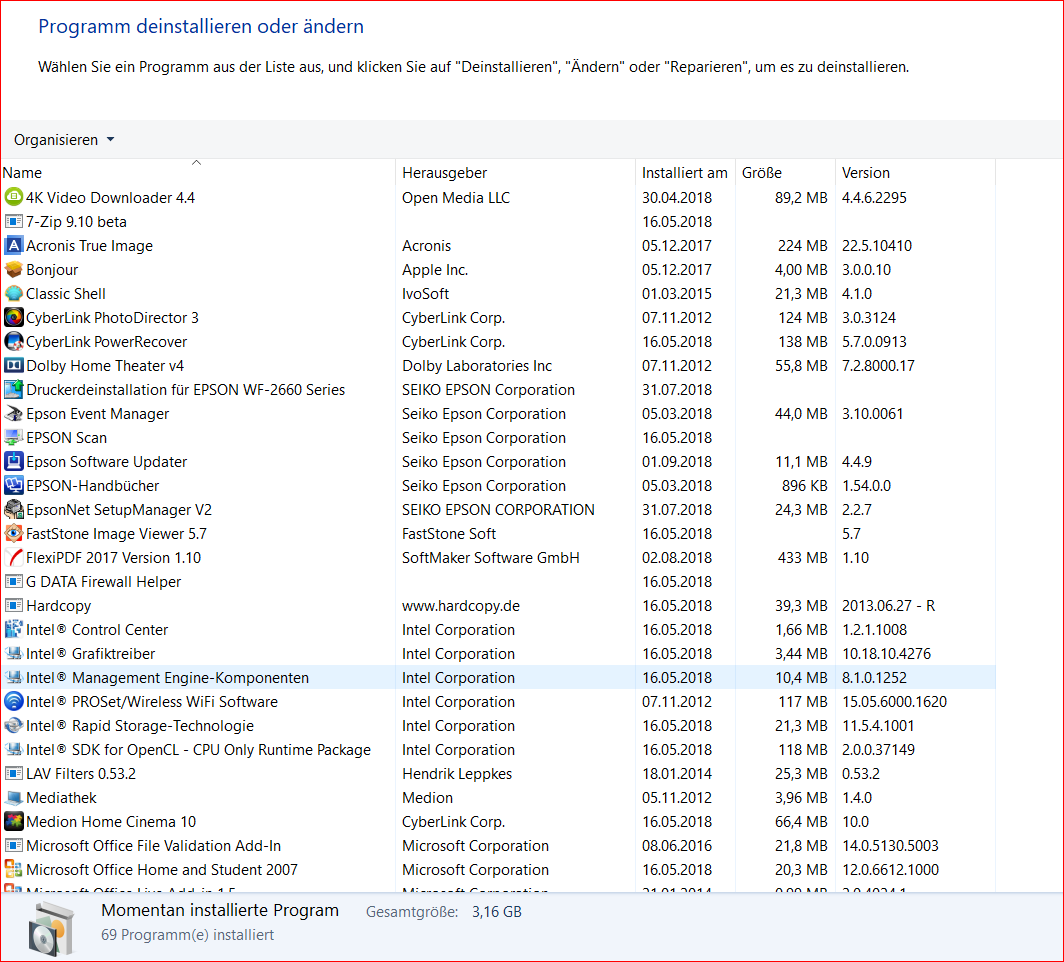
Task: Click the FastStone Image Viewer icon
Action: (x=14, y=534)
